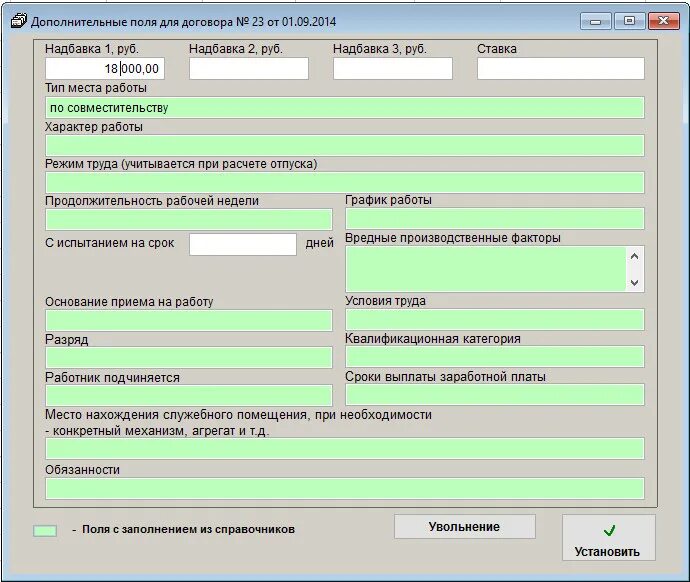Open the Квалификационная категория field
The height and width of the screenshot is (582, 690).
495,357
